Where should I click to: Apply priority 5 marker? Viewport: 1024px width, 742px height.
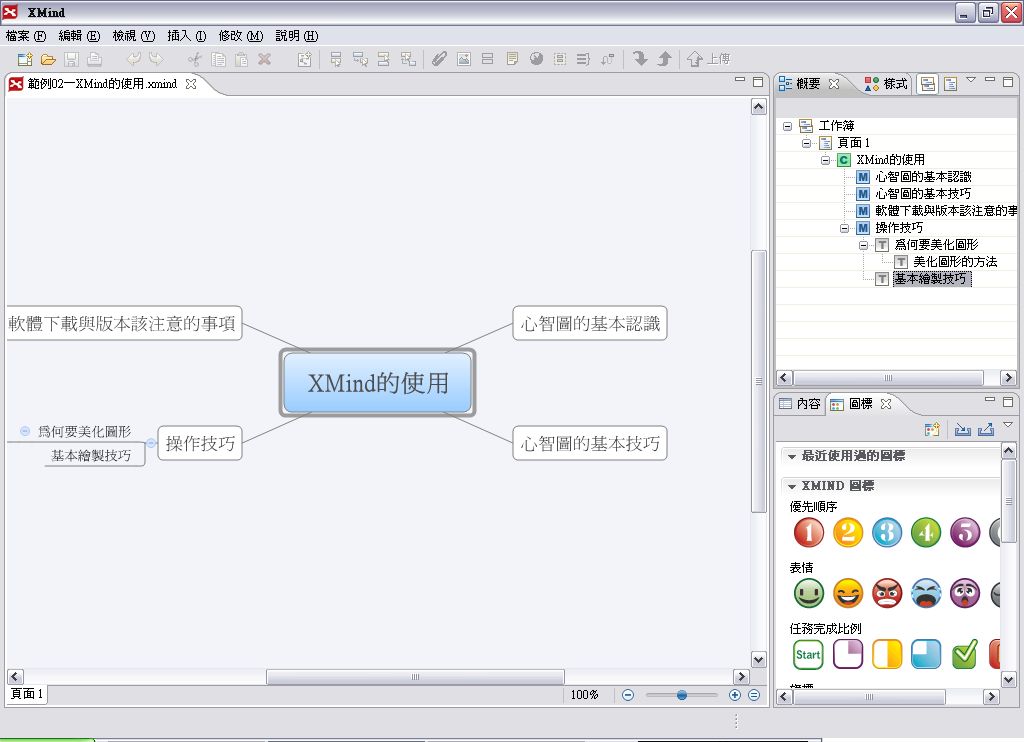[x=965, y=532]
